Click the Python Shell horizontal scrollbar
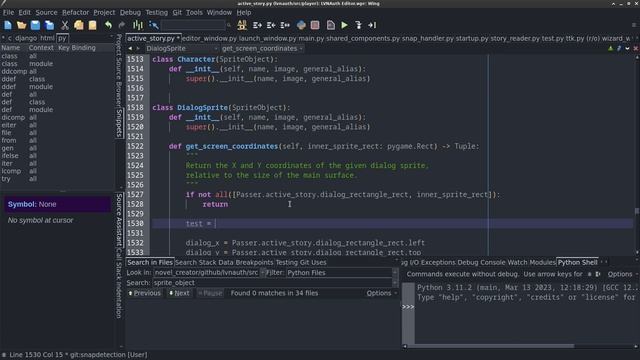The width and height of the screenshot is (640, 360). (x=490, y=346)
